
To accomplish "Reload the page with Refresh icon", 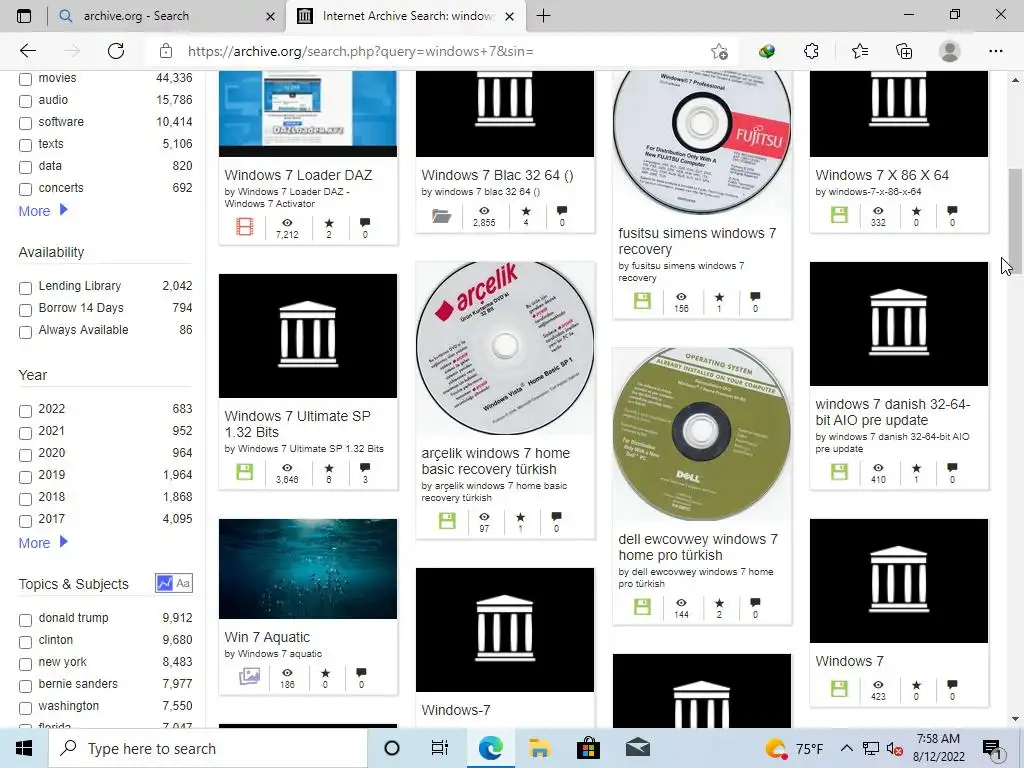I will (116, 51).
